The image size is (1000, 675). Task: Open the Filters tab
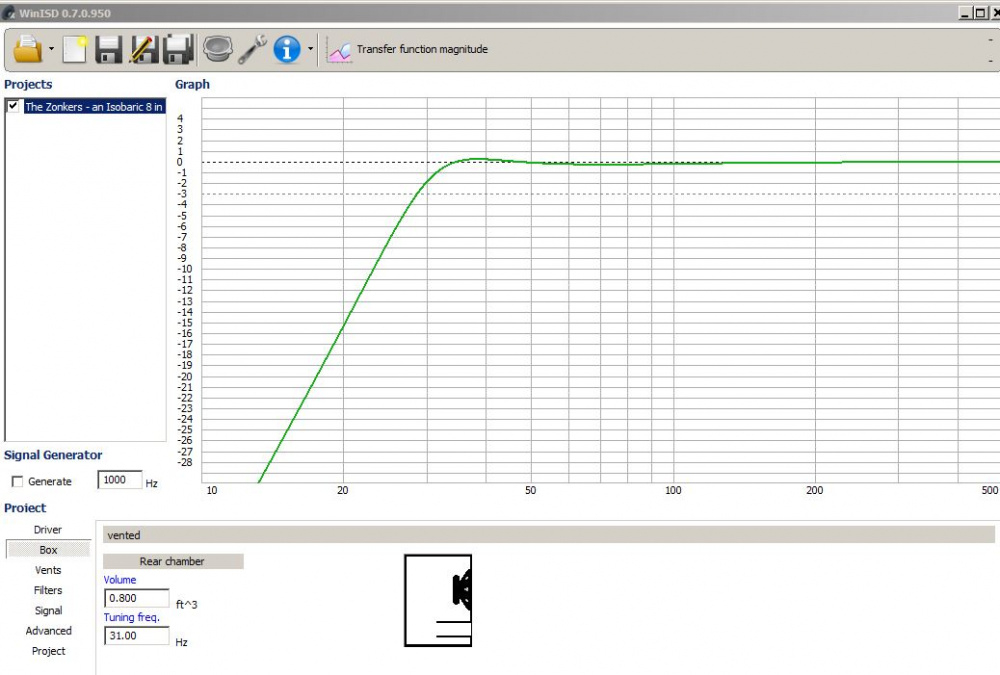[x=48, y=590]
